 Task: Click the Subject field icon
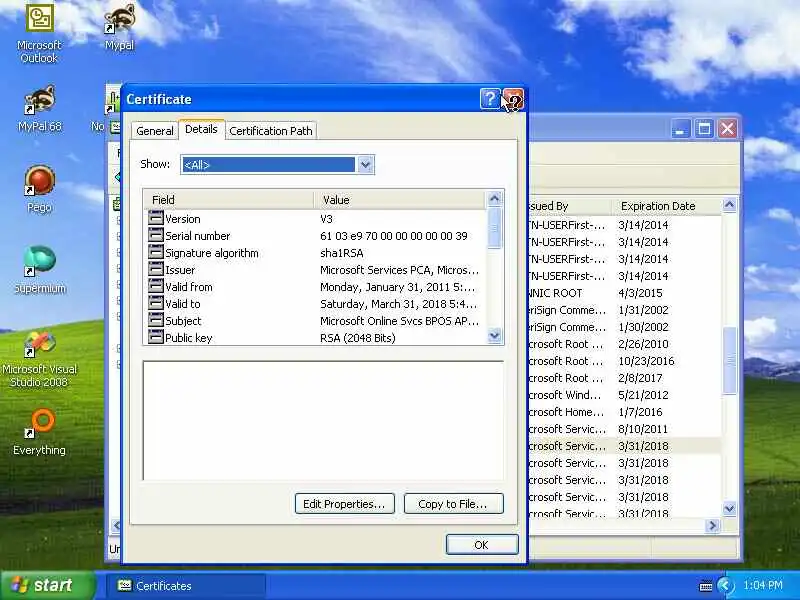click(156, 320)
